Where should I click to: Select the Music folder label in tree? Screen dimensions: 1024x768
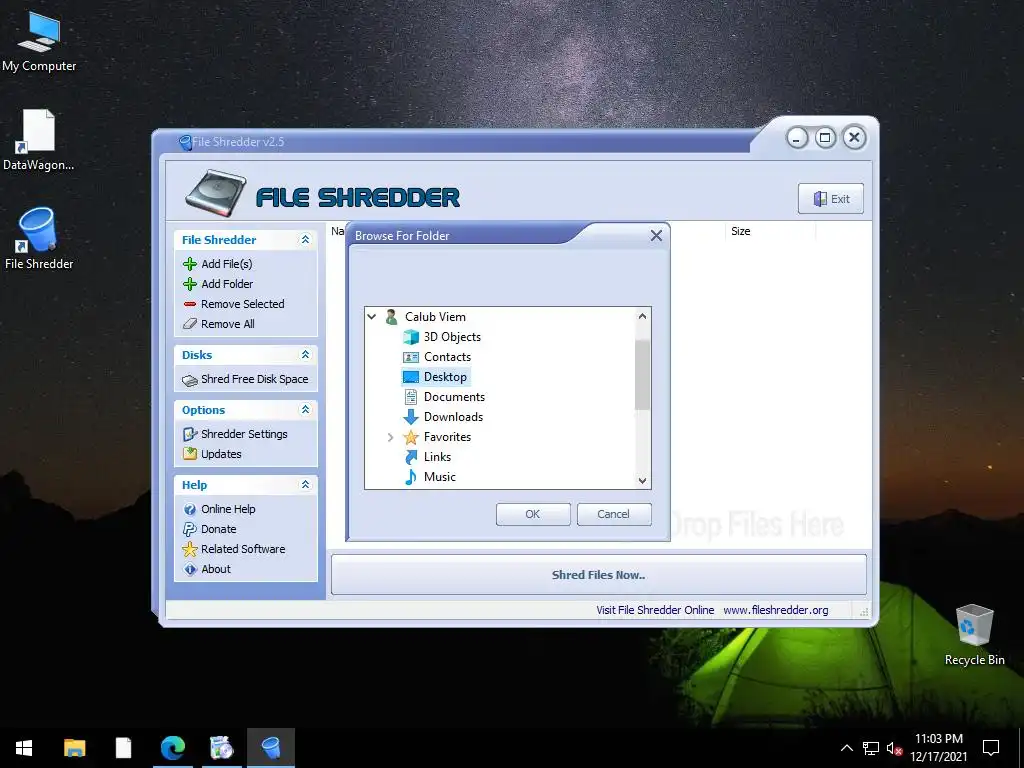tap(440, 477)
